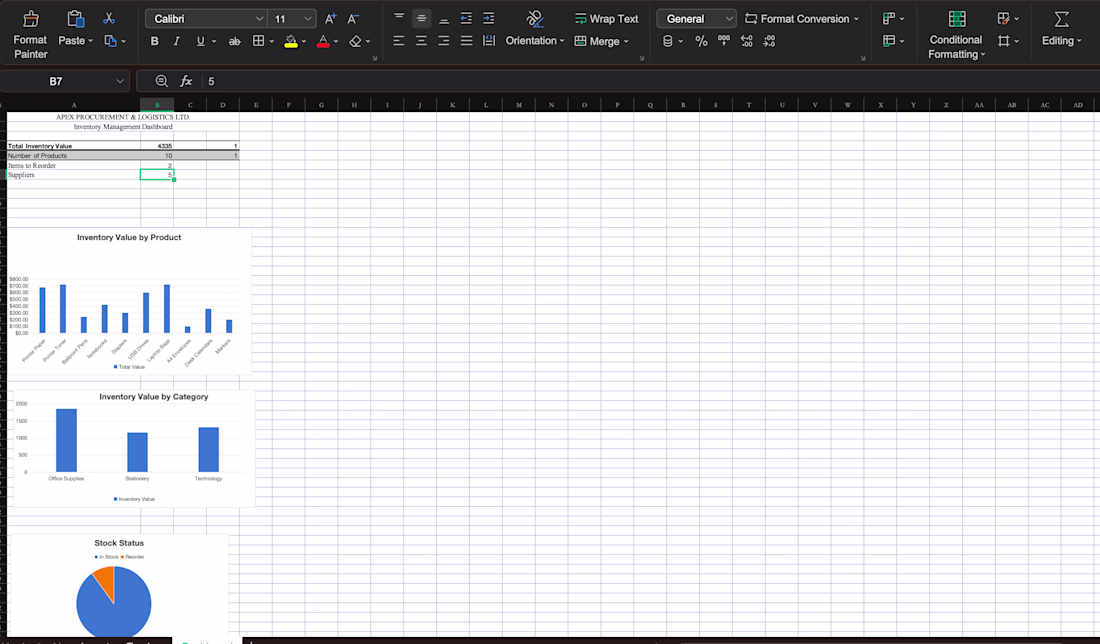This screenshot has height=644, width=1100.
Task: Select column header B
Action: (x=157, y=105)
